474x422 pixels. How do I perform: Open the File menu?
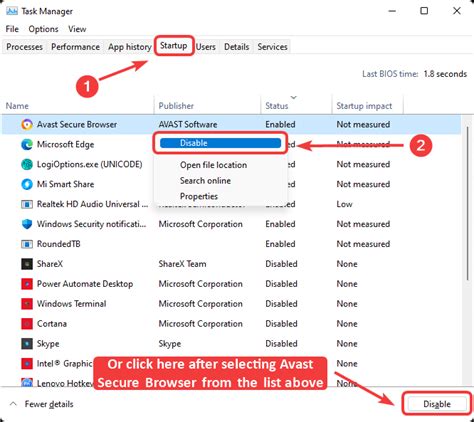(12, 29)
